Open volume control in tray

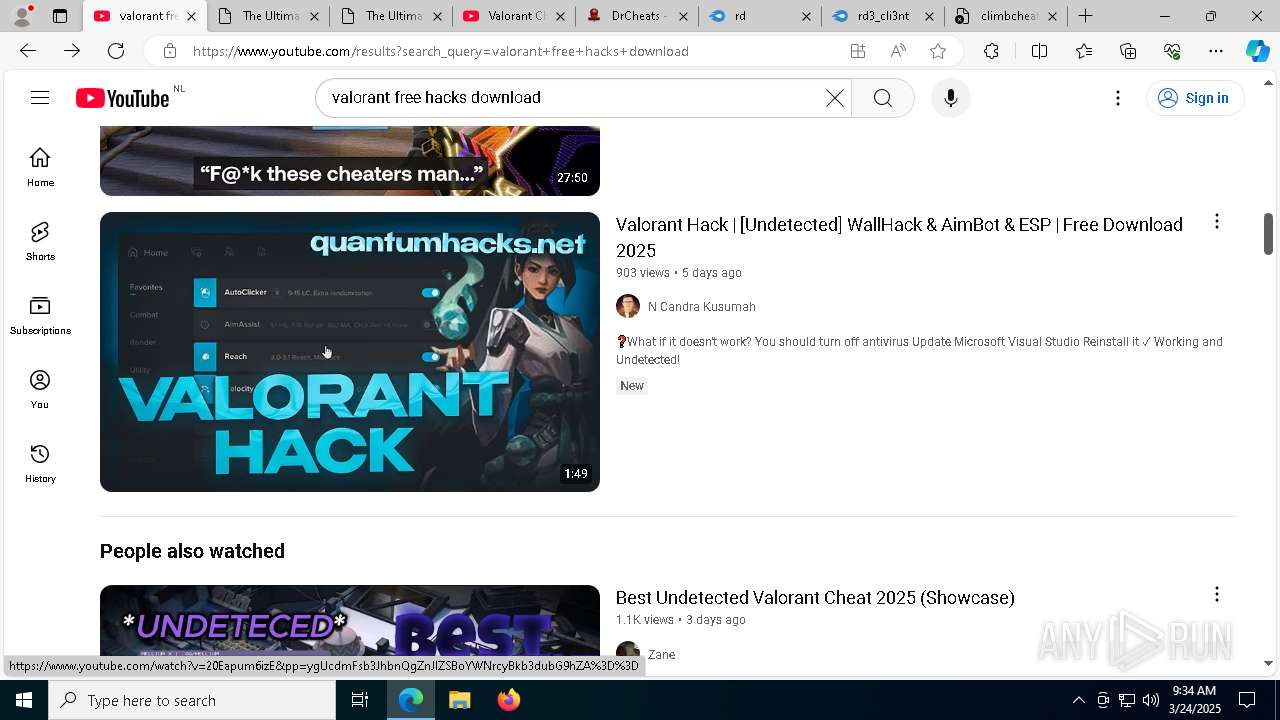point(1150,700)
